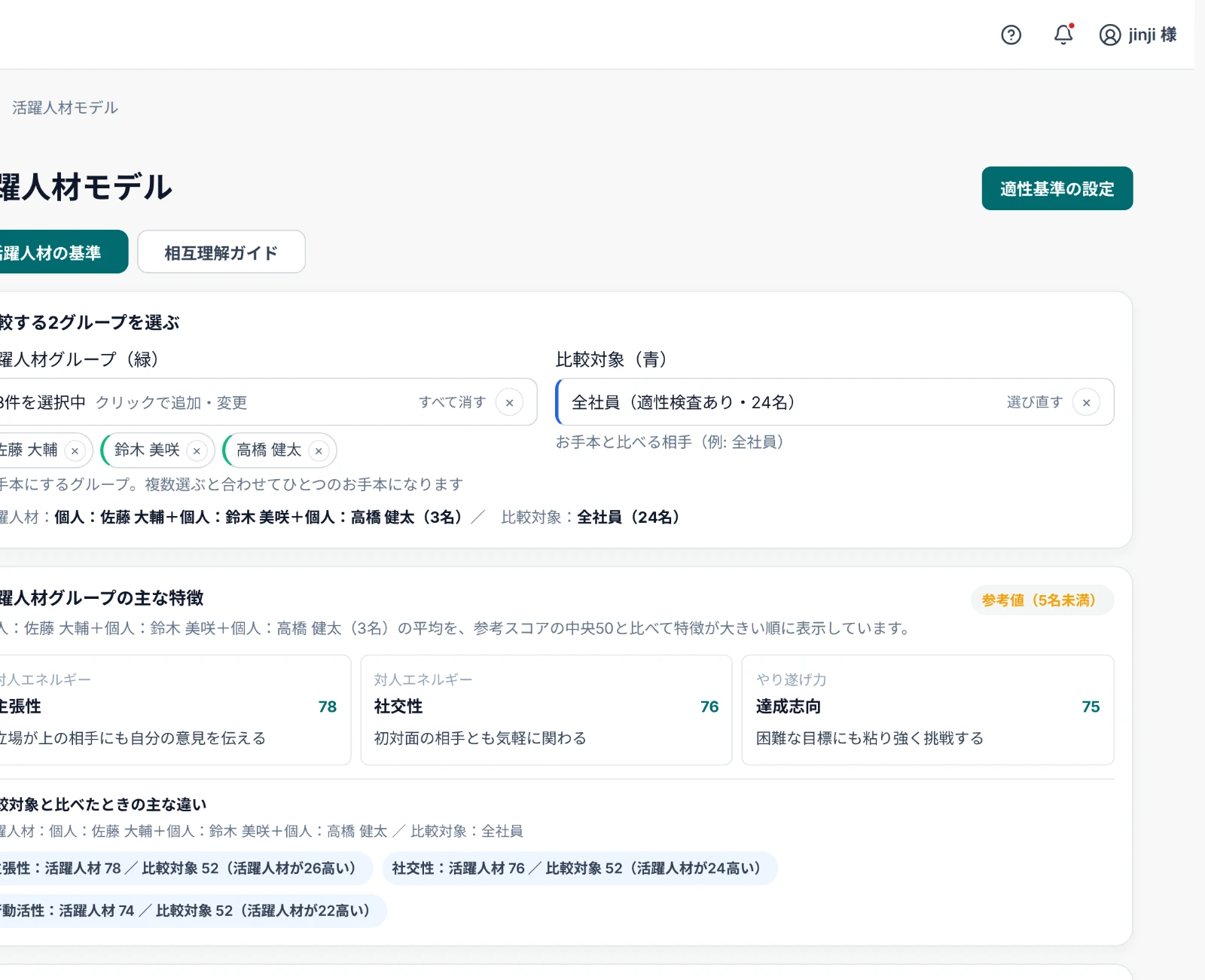Select the 達成志向 score 75 card

click(x=928, y=710)
